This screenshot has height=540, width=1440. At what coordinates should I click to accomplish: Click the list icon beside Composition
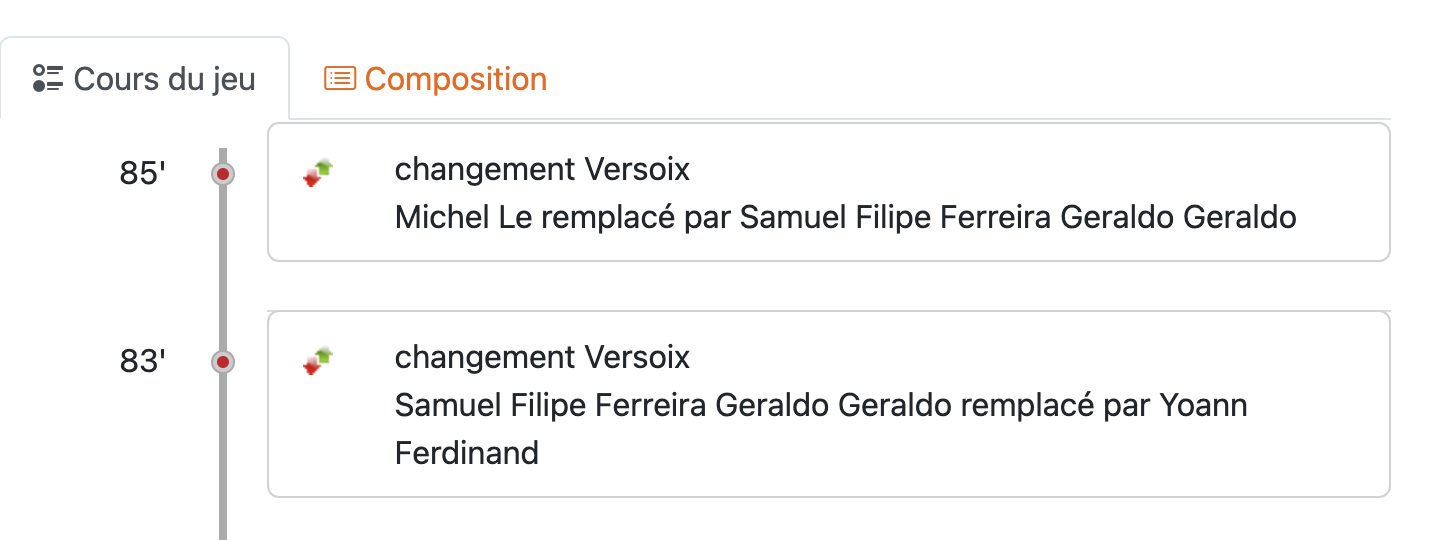(340, 78)
